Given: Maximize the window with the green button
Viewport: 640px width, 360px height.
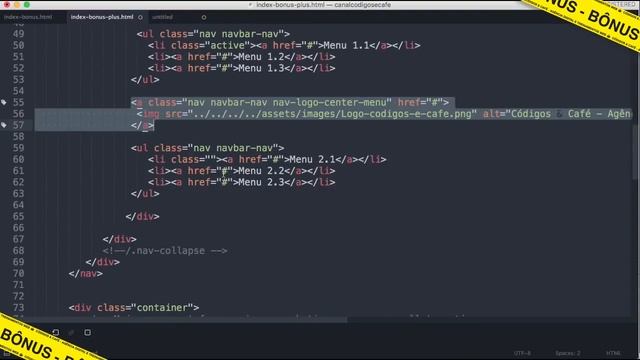Looking at the screenshot, I should pyautogui.click(x=27, y=5).
